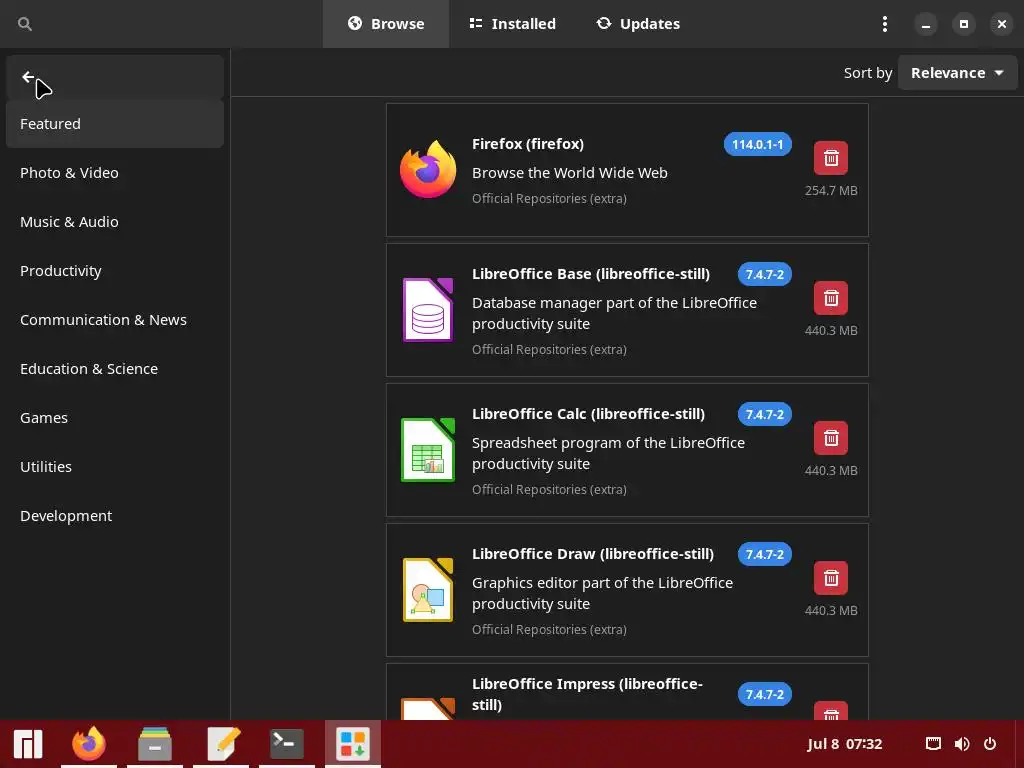The height and width of the screenshot is (768, 1024).
Task: Select the Music & Audio category
Action: tap(115, 221)
